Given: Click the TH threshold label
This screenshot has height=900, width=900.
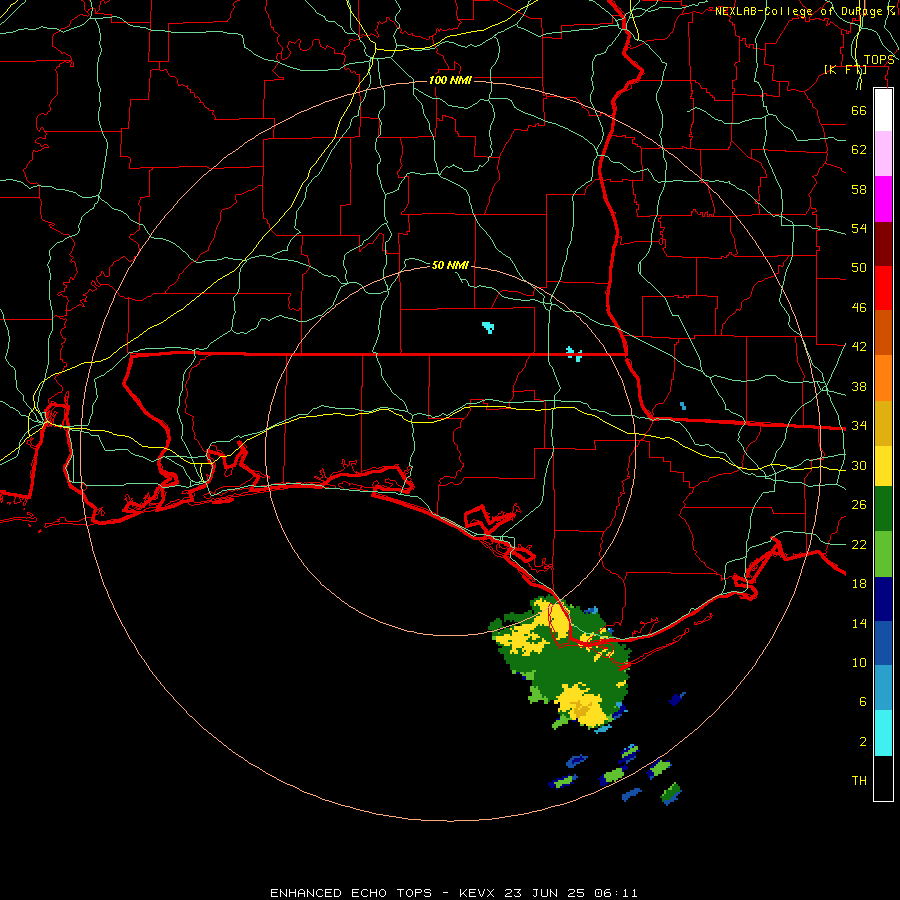Looking at the screenshot, I should pyautogui.click(x=859, y=781).
